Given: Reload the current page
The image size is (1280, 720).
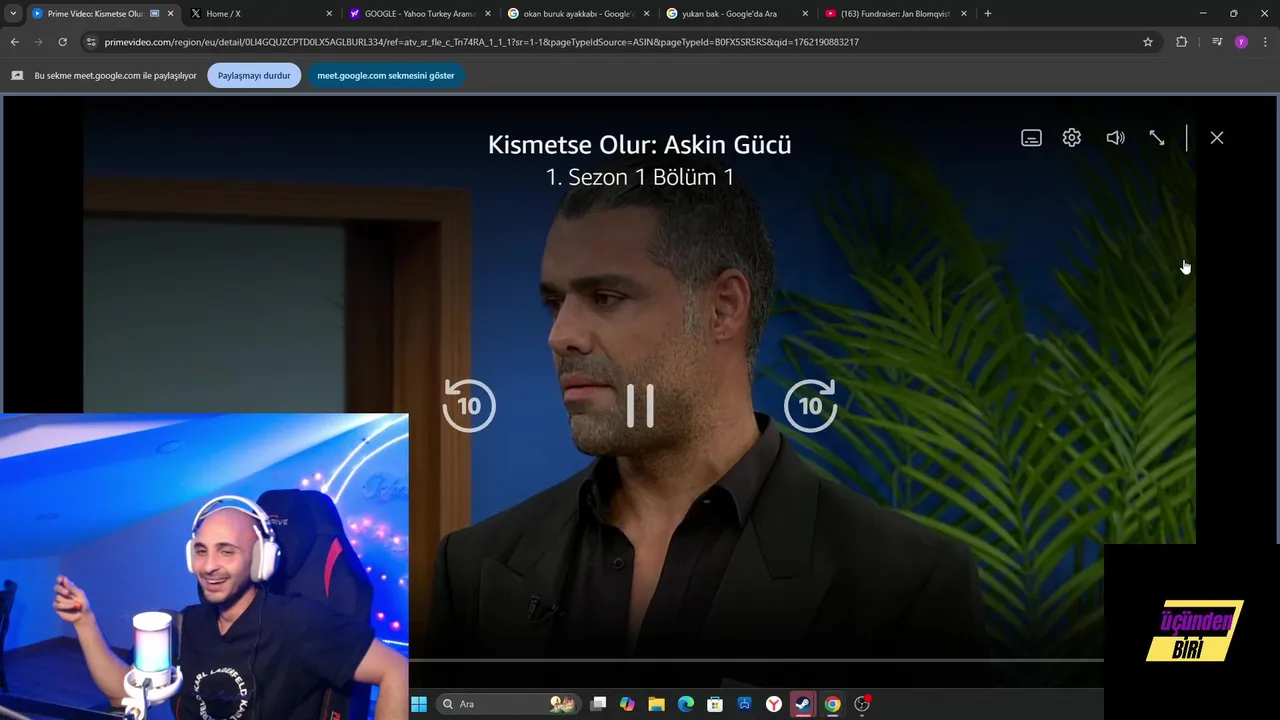Looking at the screenshot, I should pos(62,42).
